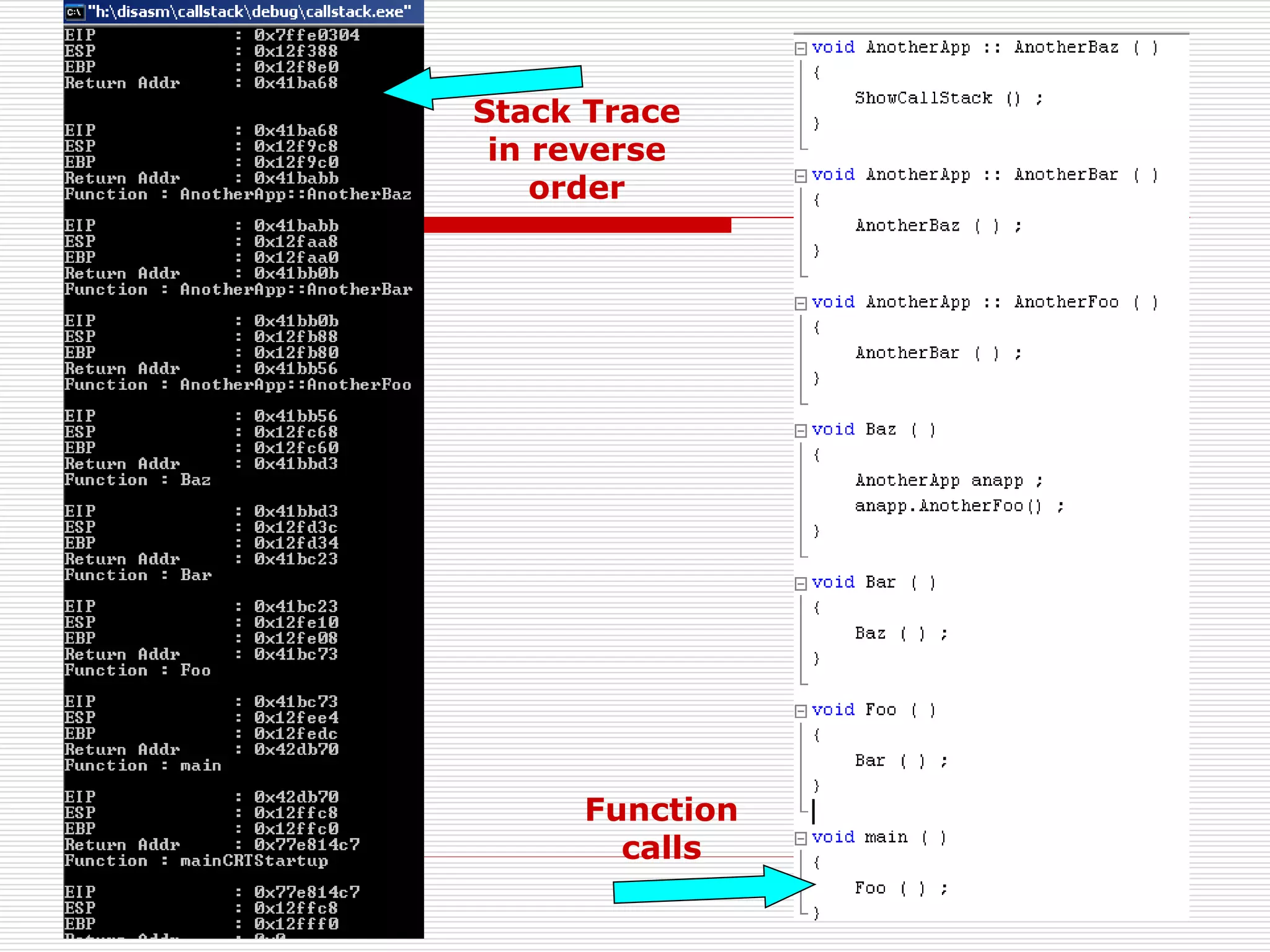
Task: Click the Baz ( ) ; call inside Bar
Action: point(901,633)
